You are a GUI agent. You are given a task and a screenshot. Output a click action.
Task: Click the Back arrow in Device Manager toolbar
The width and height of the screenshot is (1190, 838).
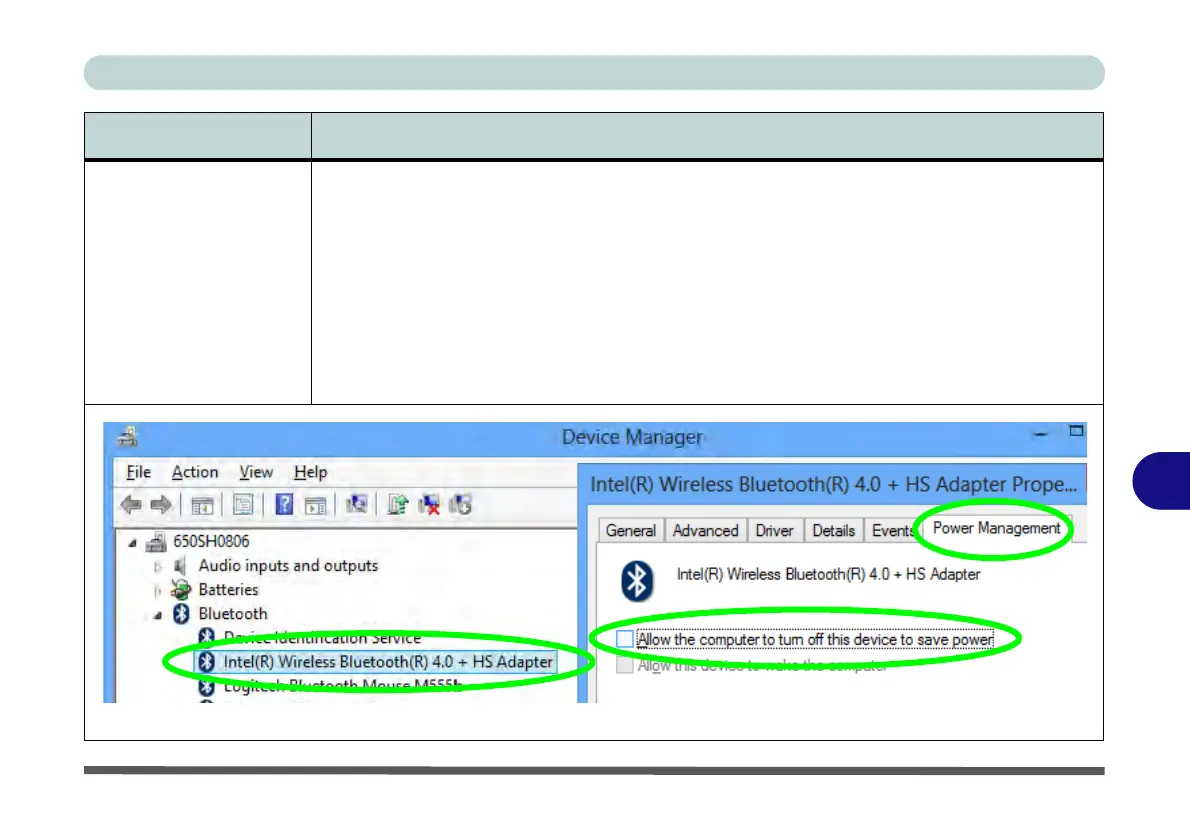131,505
